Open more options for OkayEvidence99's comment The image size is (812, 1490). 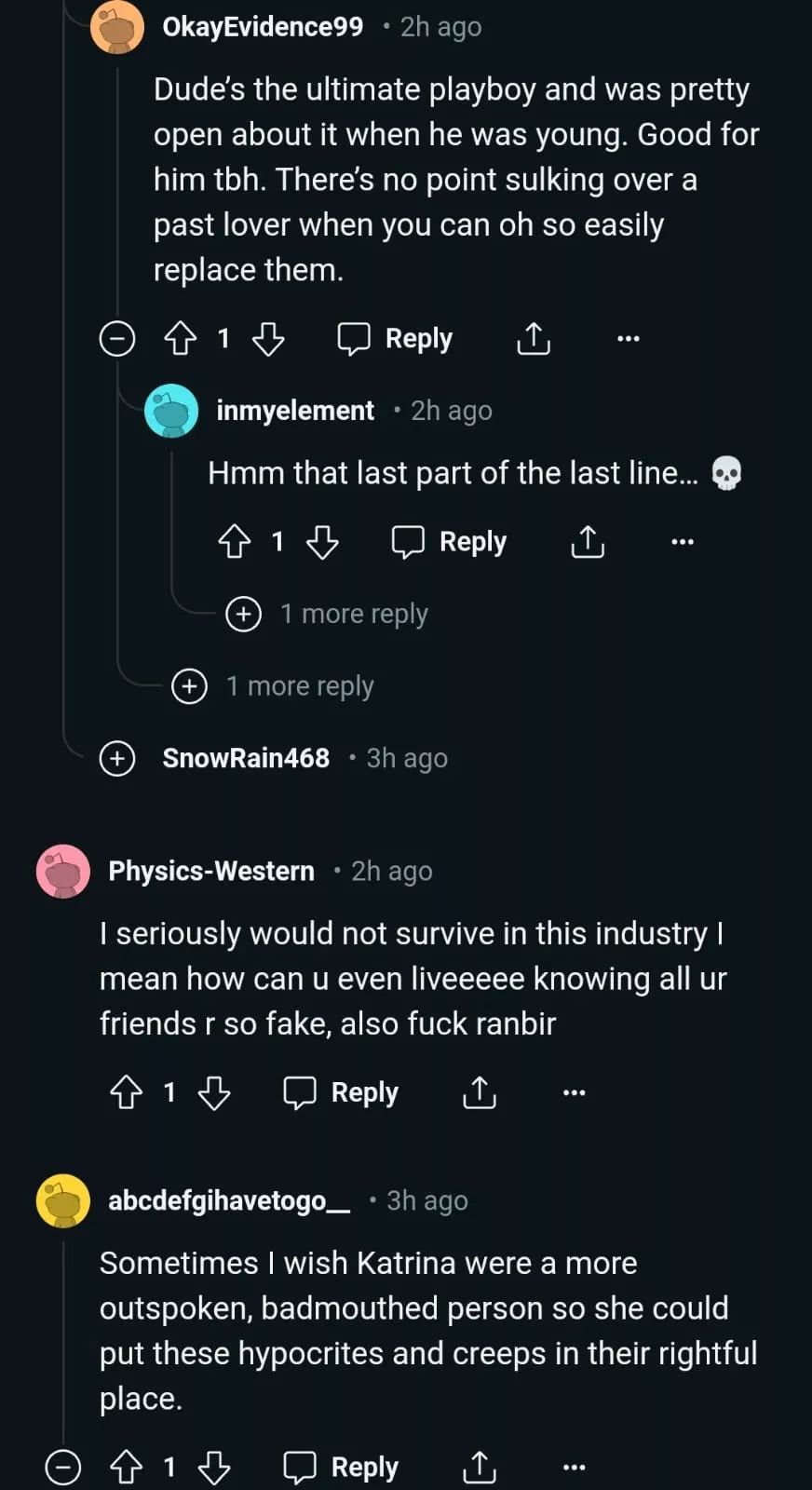(629, 339)
